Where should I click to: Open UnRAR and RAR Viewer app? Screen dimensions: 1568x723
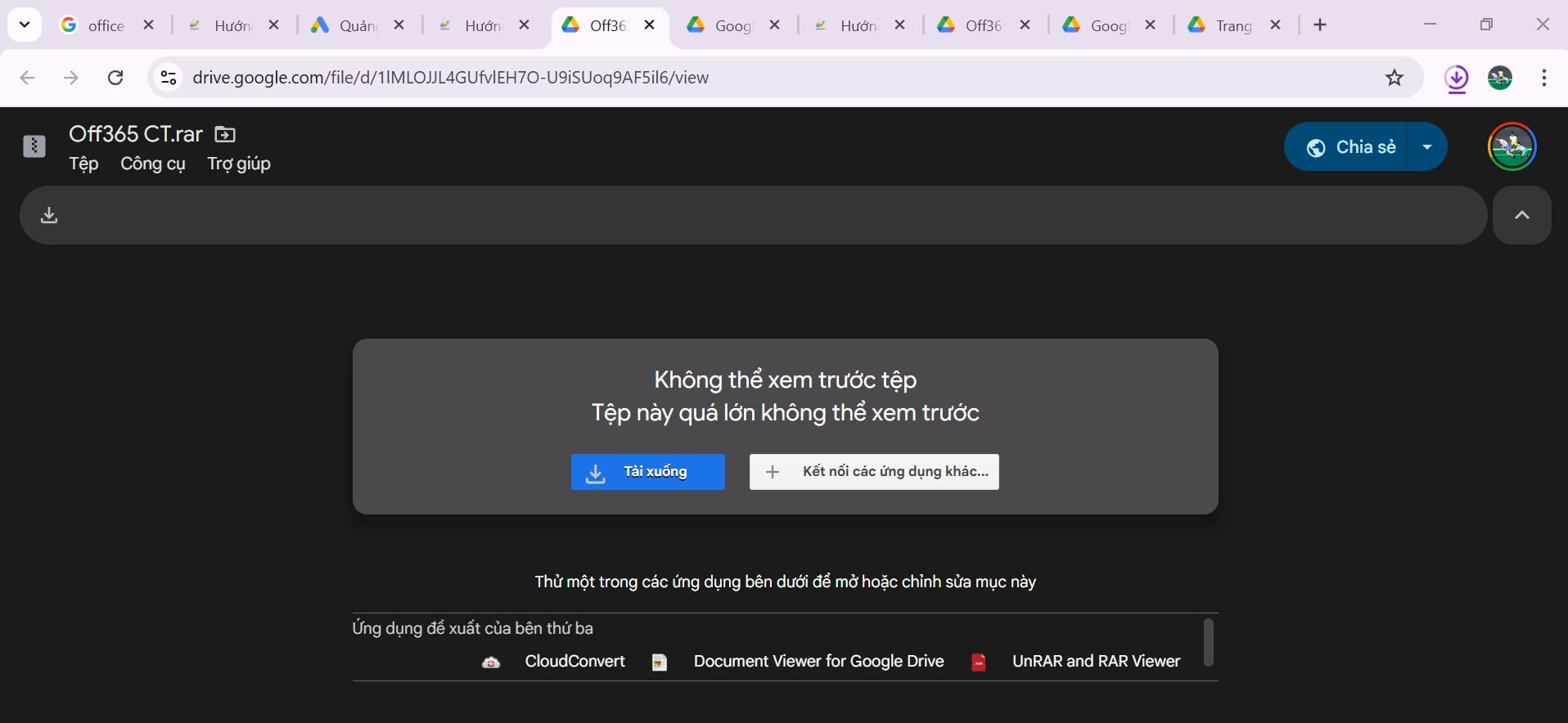coord(1075,662)
